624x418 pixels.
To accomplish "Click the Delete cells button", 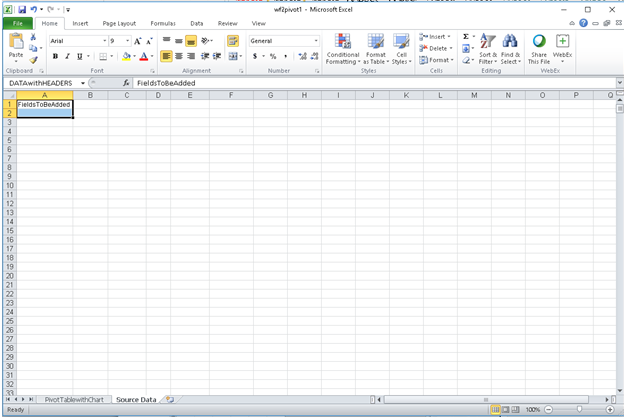I will 436,48.
